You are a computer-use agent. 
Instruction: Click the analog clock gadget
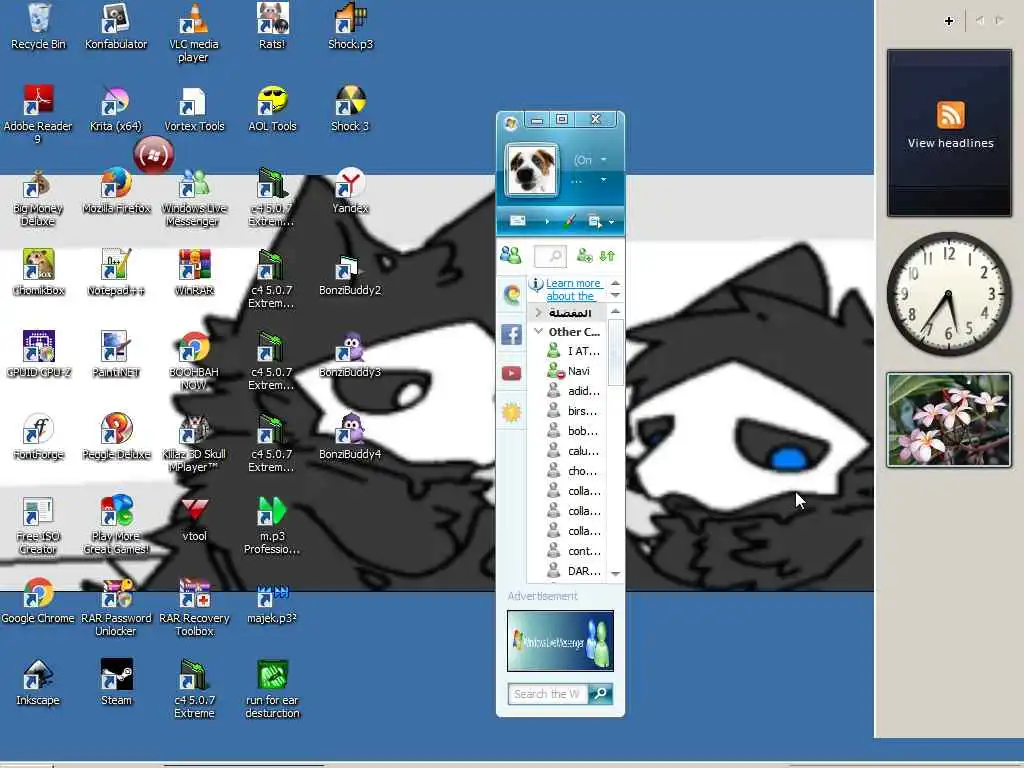(x=949, y=294)
